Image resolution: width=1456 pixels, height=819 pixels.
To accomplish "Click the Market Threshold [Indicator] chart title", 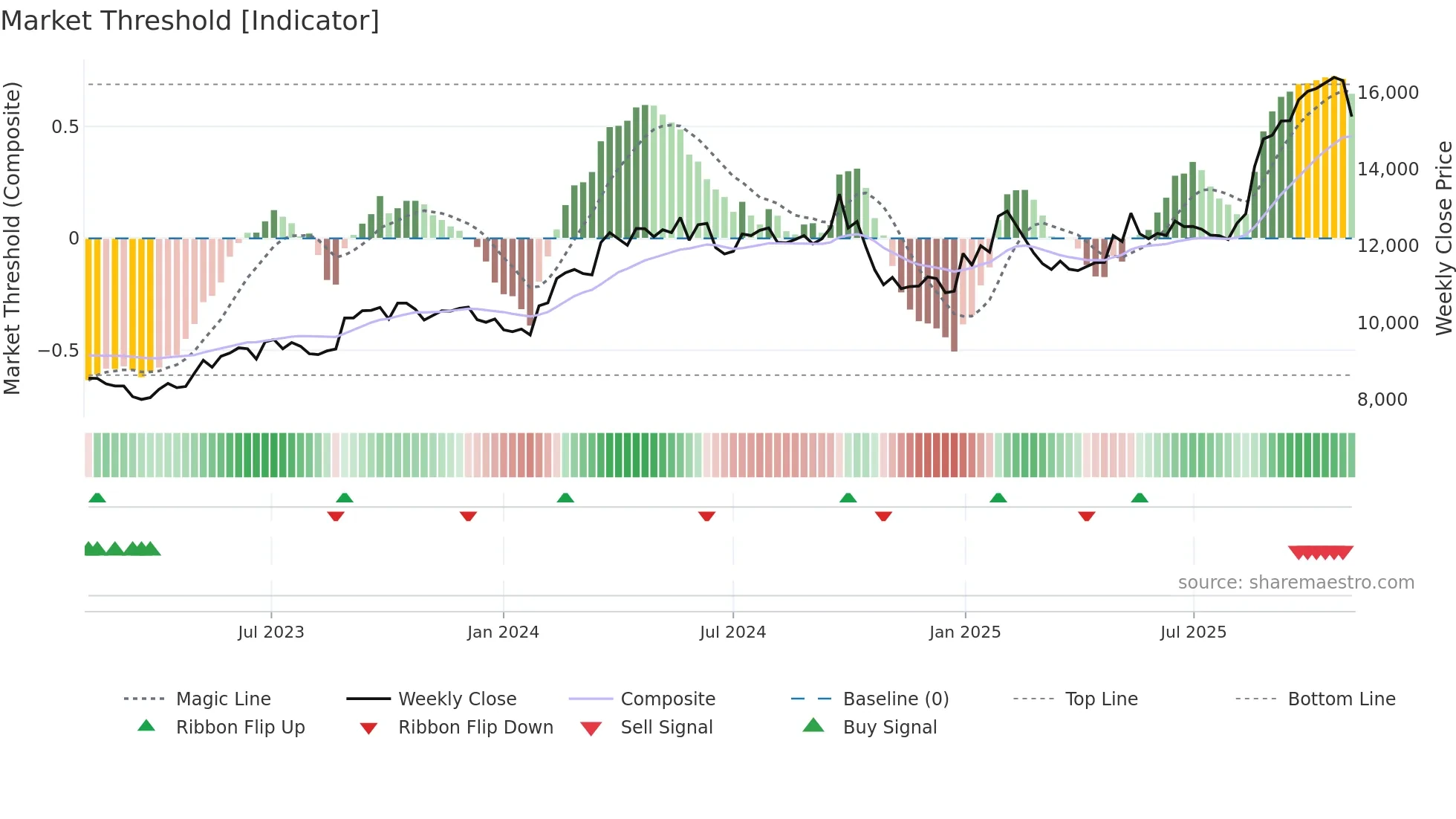I will pos(190,21).
